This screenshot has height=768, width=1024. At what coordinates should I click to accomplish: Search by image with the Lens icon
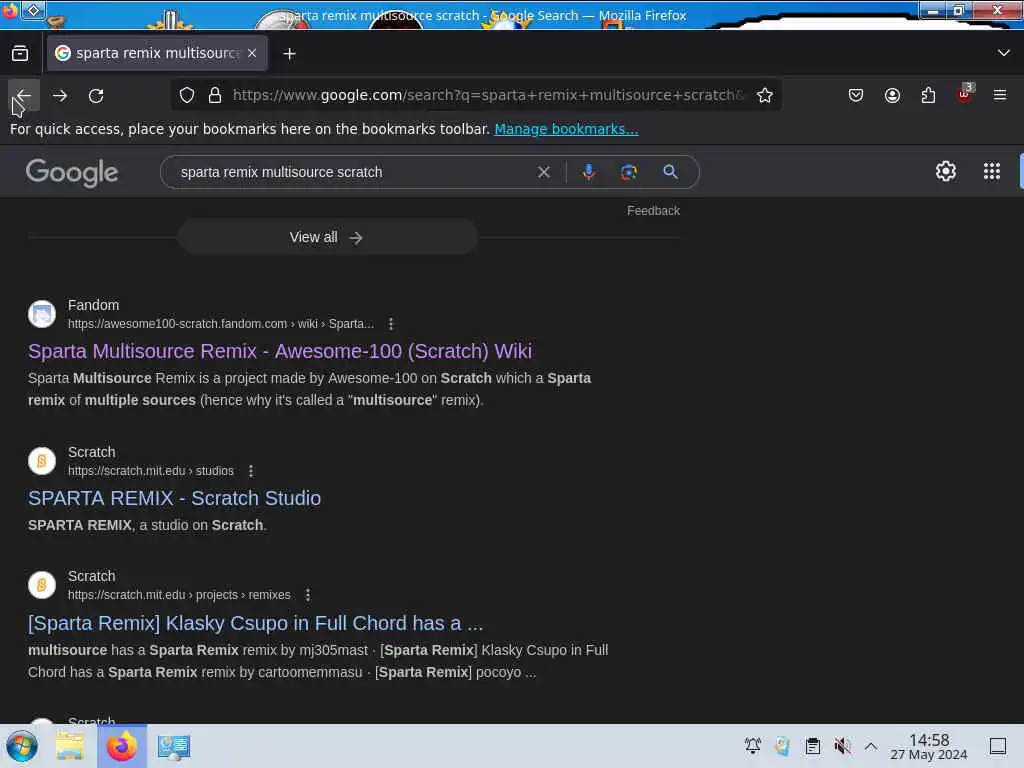pos(629,172)
